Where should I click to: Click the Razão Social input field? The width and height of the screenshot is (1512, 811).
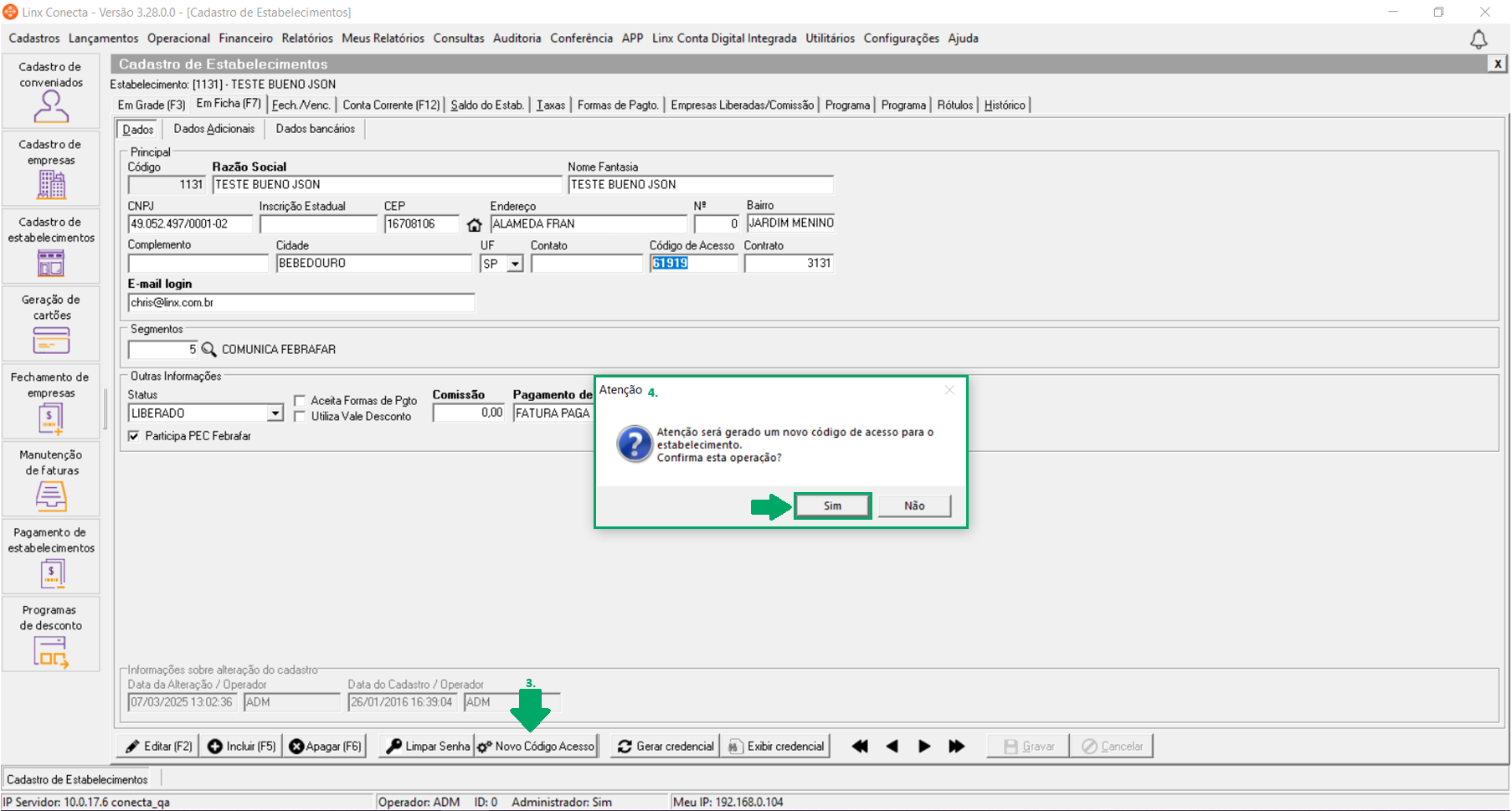click(388, 185)
